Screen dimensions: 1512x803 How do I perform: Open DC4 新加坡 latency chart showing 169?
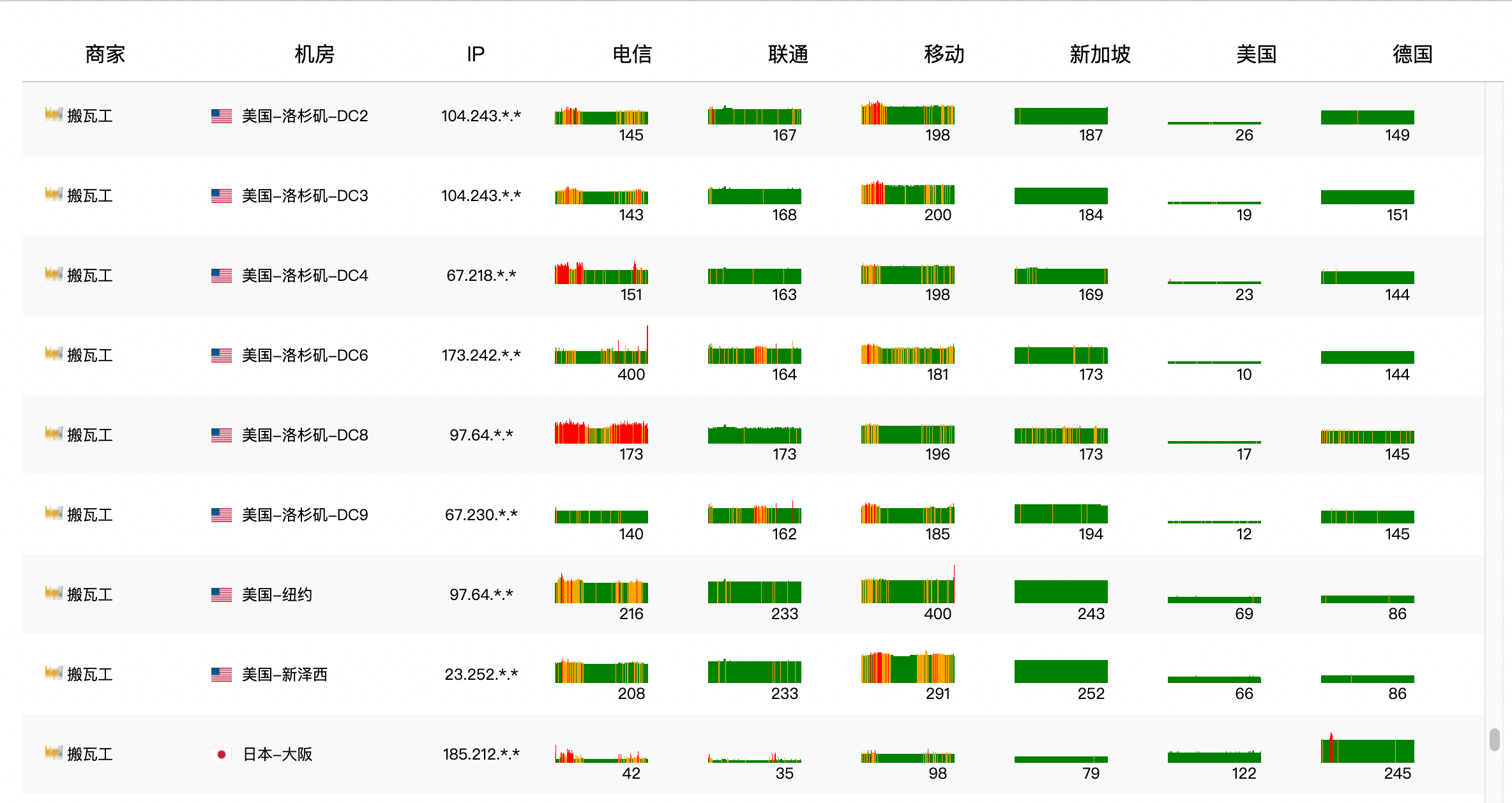1061,275
